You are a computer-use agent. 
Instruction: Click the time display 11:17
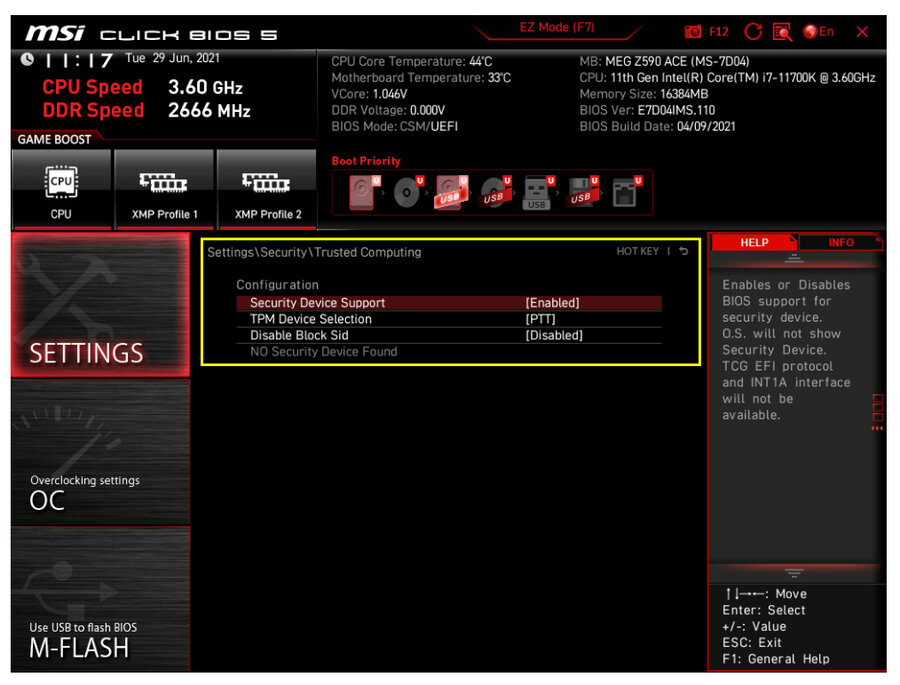79,60
